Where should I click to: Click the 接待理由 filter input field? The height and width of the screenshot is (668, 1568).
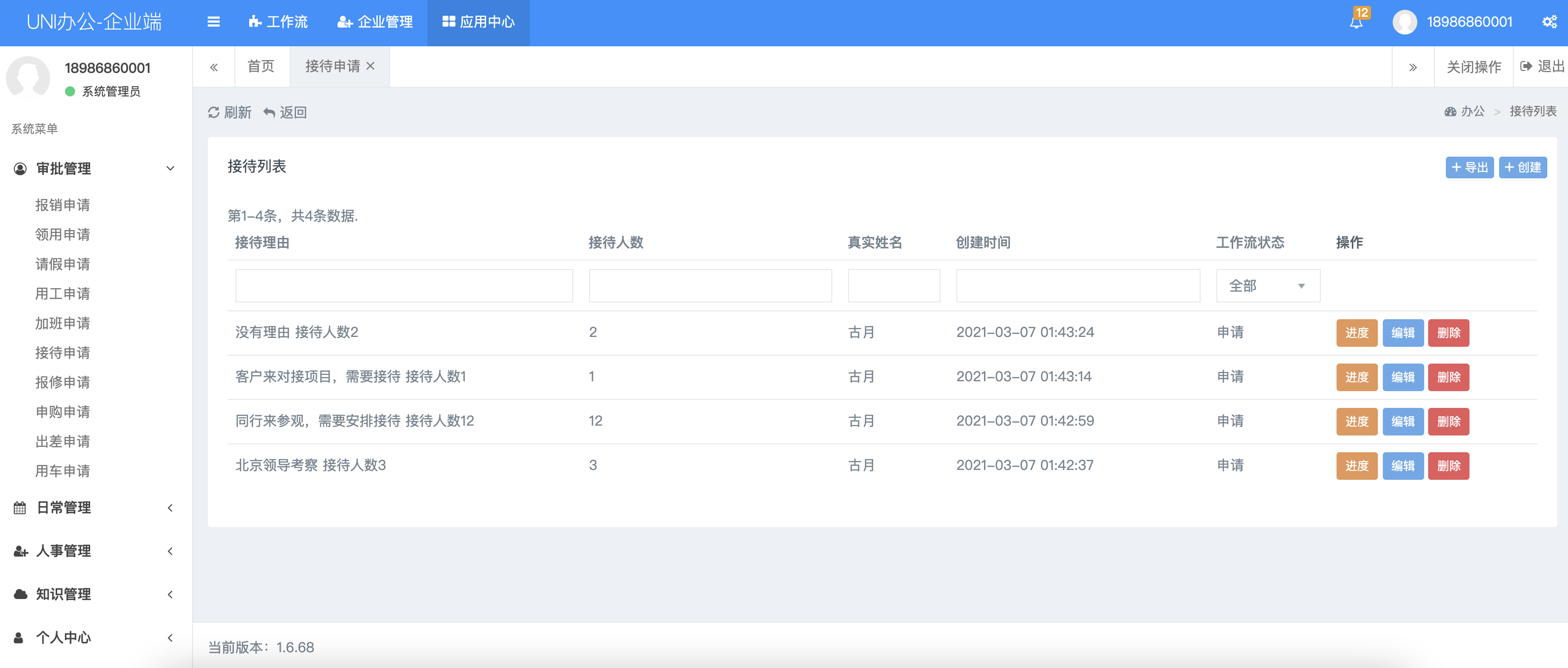pyautogui.click(x=403, y=286)
